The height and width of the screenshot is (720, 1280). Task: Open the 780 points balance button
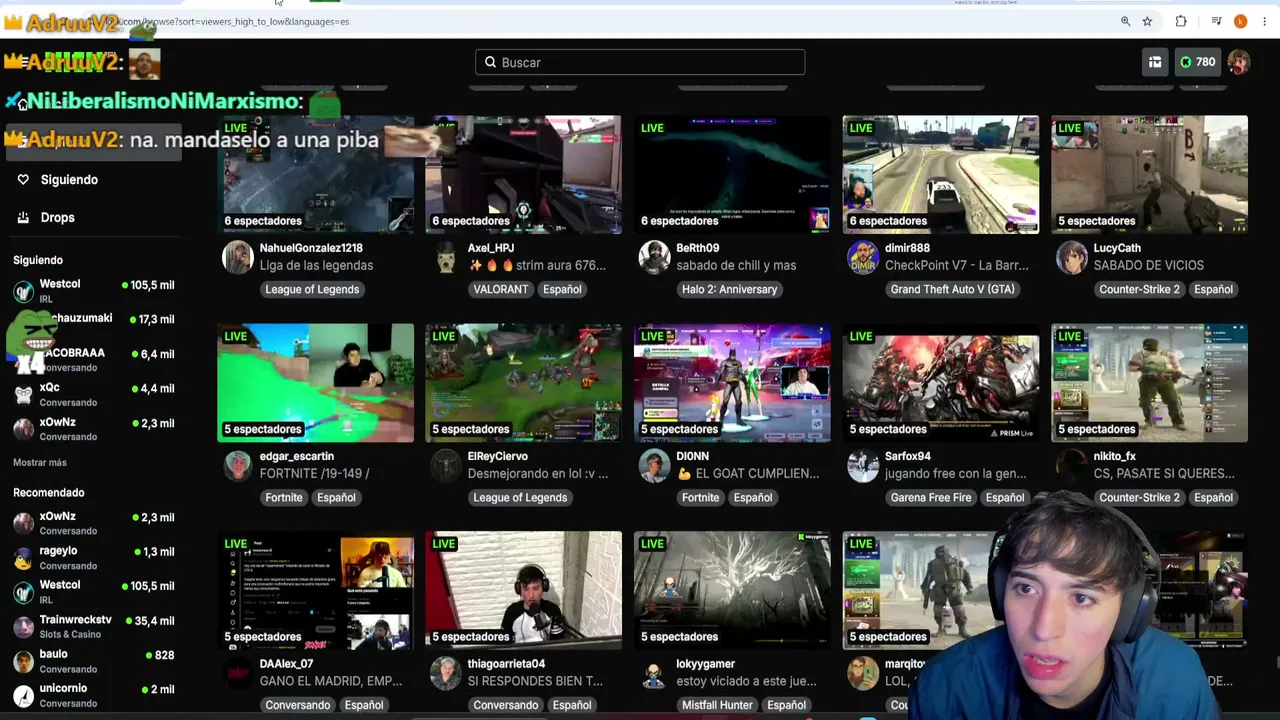coord(1196,62)
